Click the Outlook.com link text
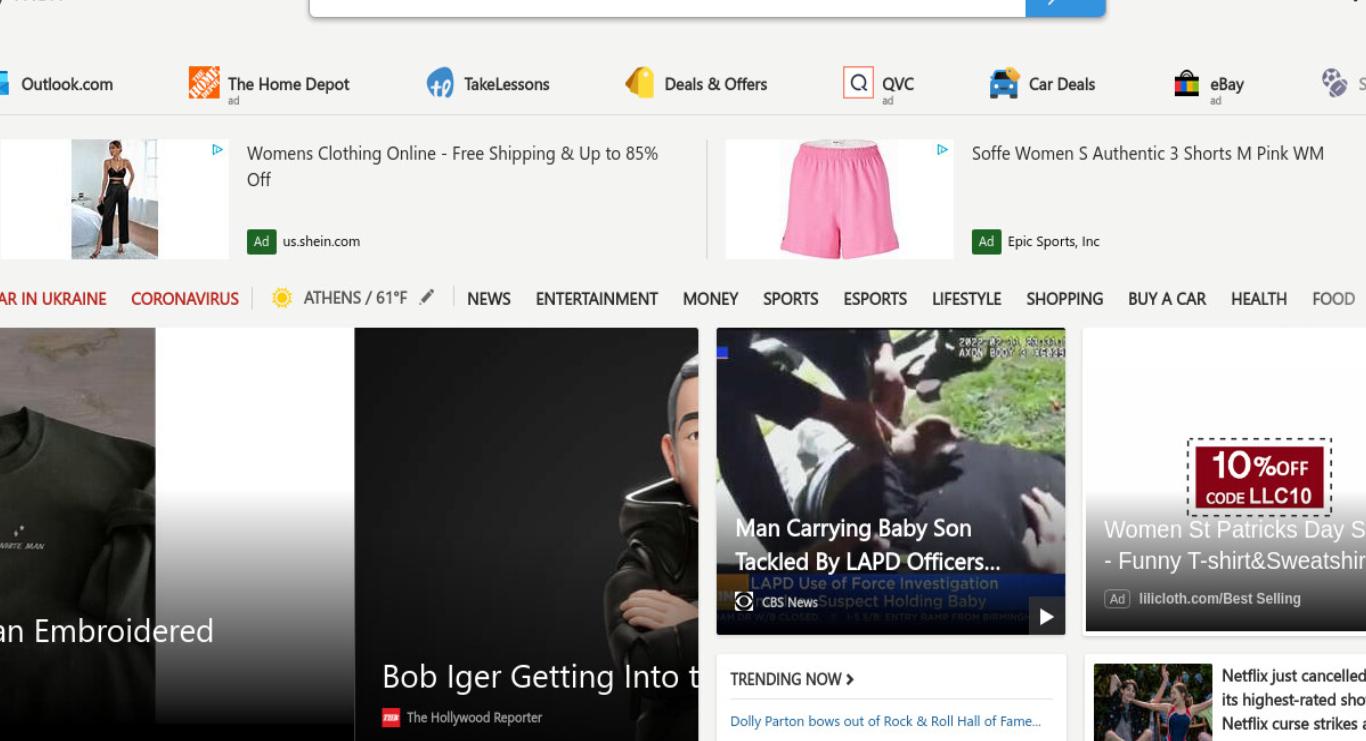The width and height of the screenshot is (1366, 741). point(67,84)
